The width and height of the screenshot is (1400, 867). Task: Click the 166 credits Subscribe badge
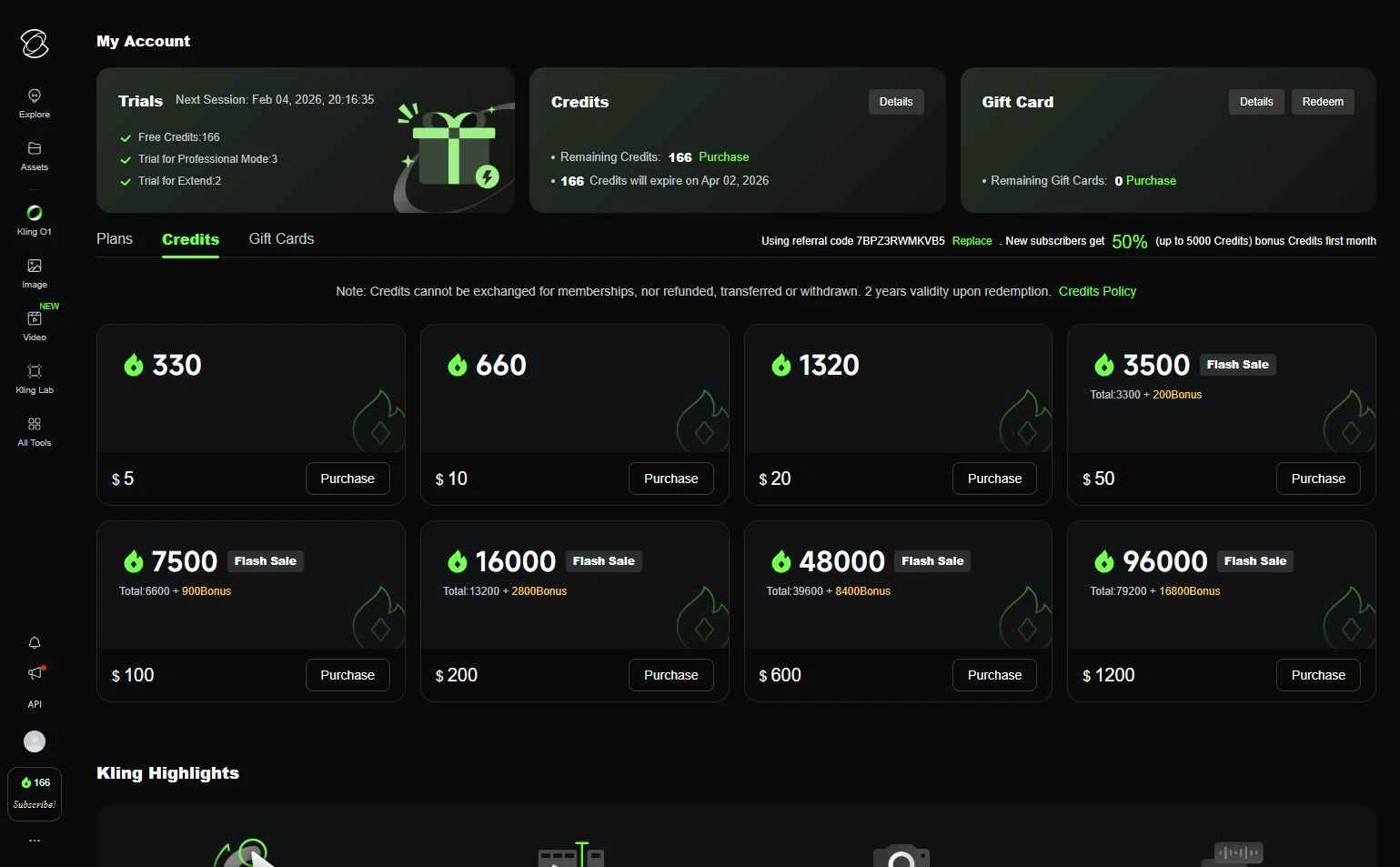click(35, 793)
